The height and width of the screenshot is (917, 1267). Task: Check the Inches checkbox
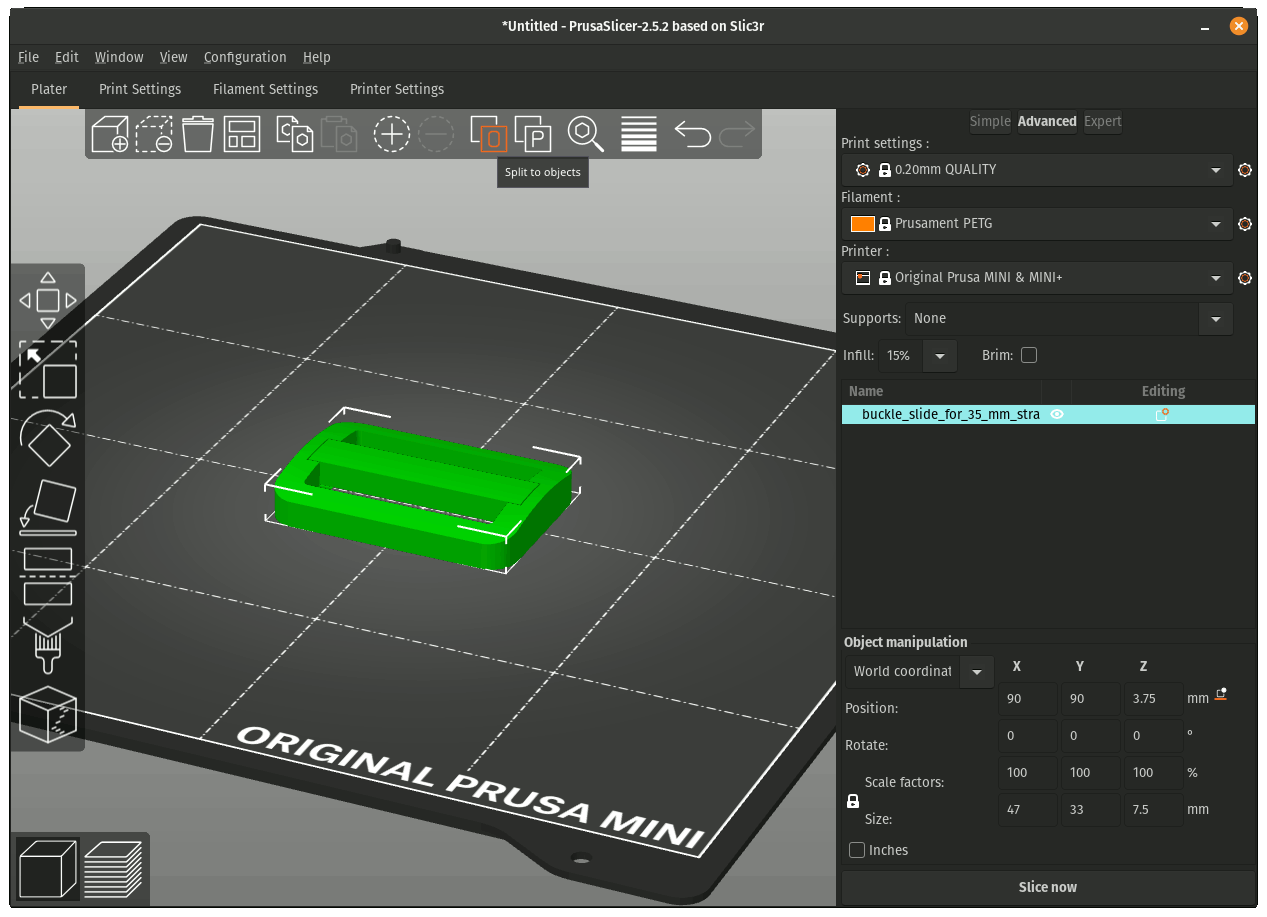point(857,850)
